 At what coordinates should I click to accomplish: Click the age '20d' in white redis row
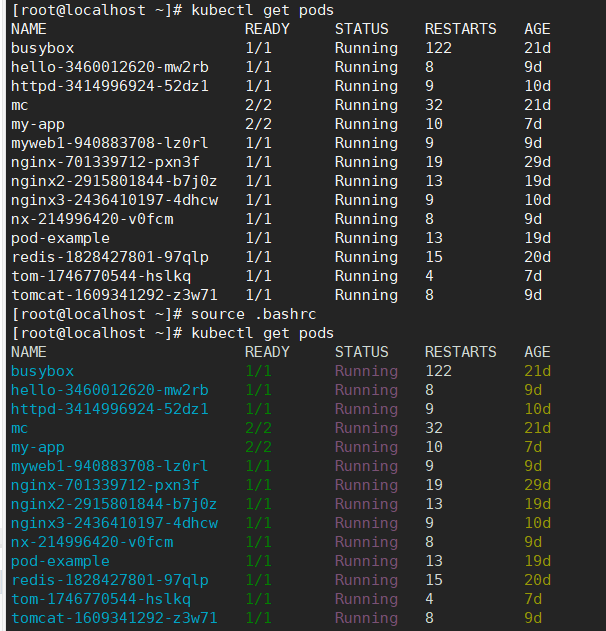click(x=538, y=257)
